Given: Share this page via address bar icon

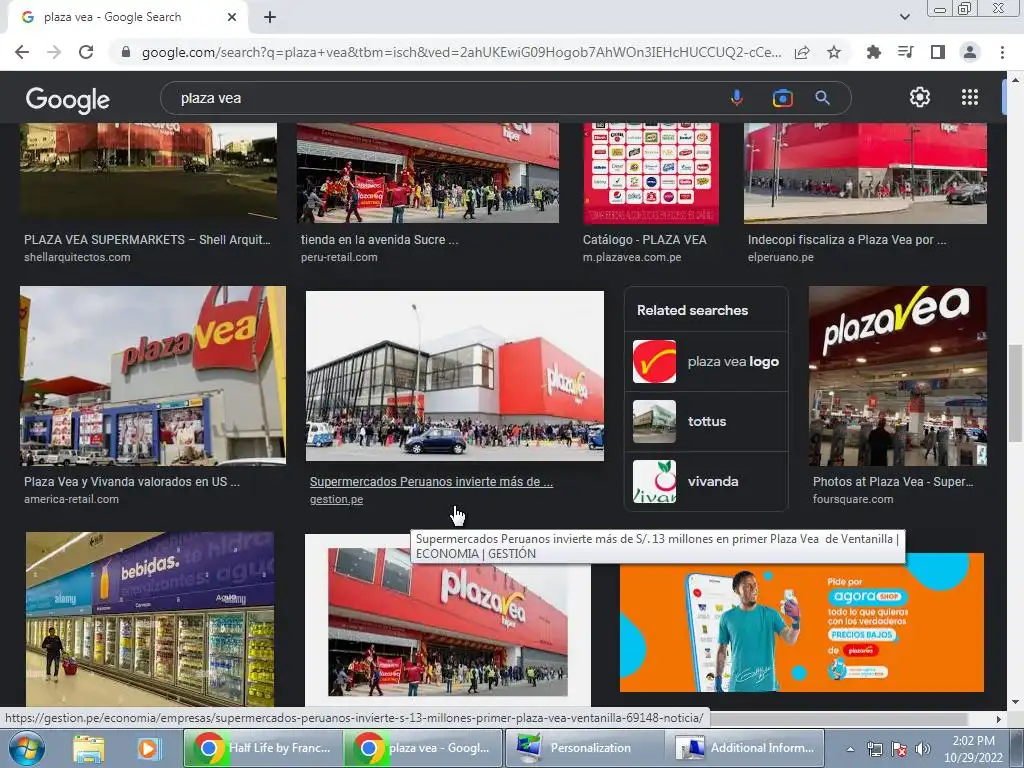Looking at the screenshot, I should click(x=802, y=52).
